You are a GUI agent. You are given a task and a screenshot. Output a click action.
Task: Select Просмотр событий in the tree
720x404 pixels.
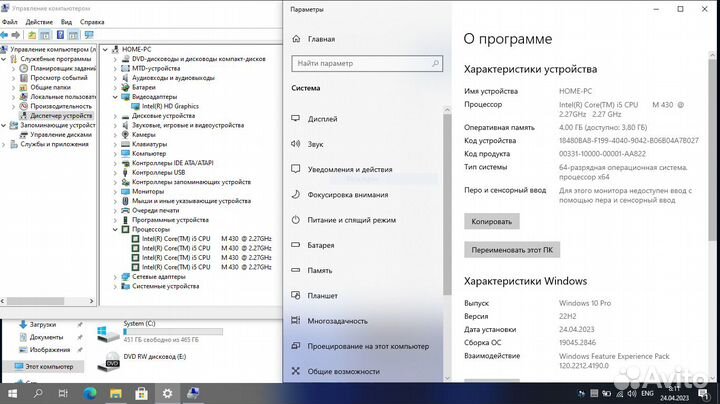click(x=59, y=78)
